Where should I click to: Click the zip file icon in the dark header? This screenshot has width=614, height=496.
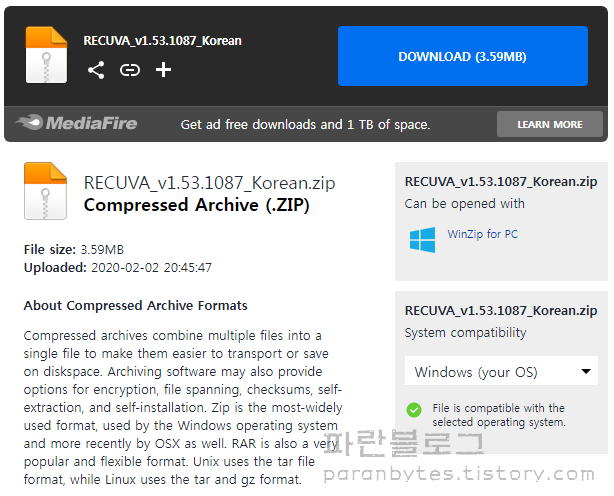pyautogui.click(x=46, y=54)
